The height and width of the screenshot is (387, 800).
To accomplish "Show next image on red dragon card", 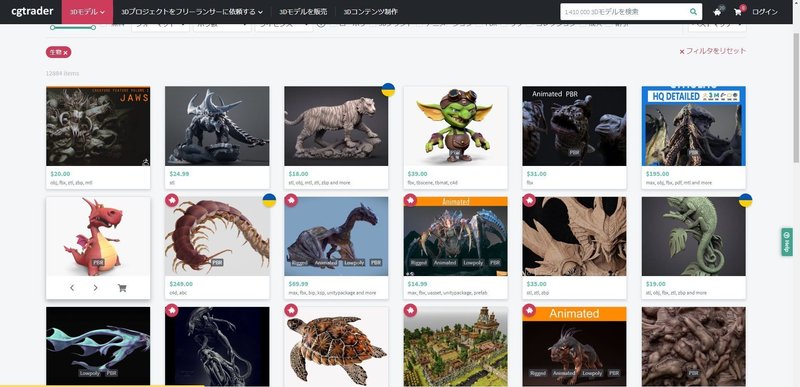I will coord(95,288).
